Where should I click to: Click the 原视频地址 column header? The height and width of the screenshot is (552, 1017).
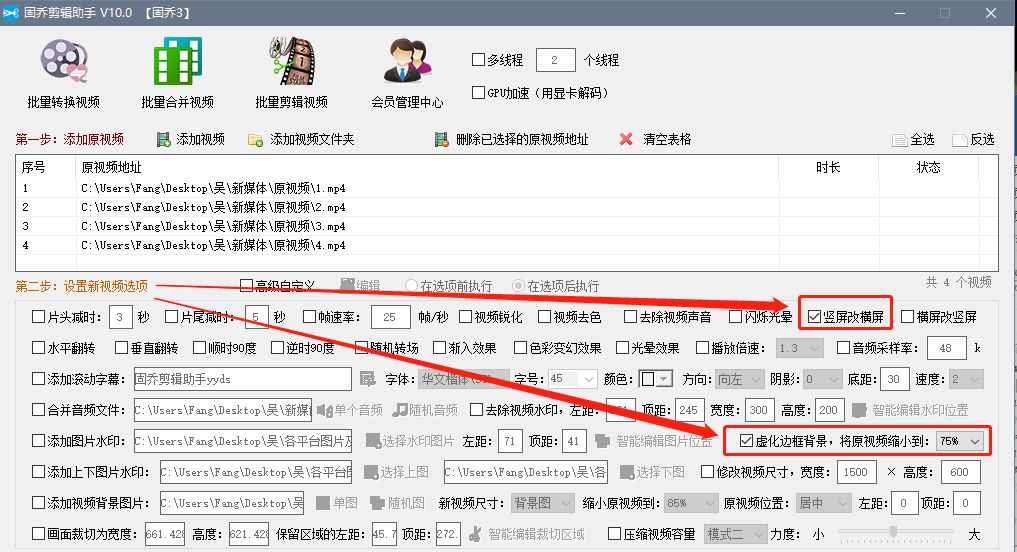click(427, 167)
